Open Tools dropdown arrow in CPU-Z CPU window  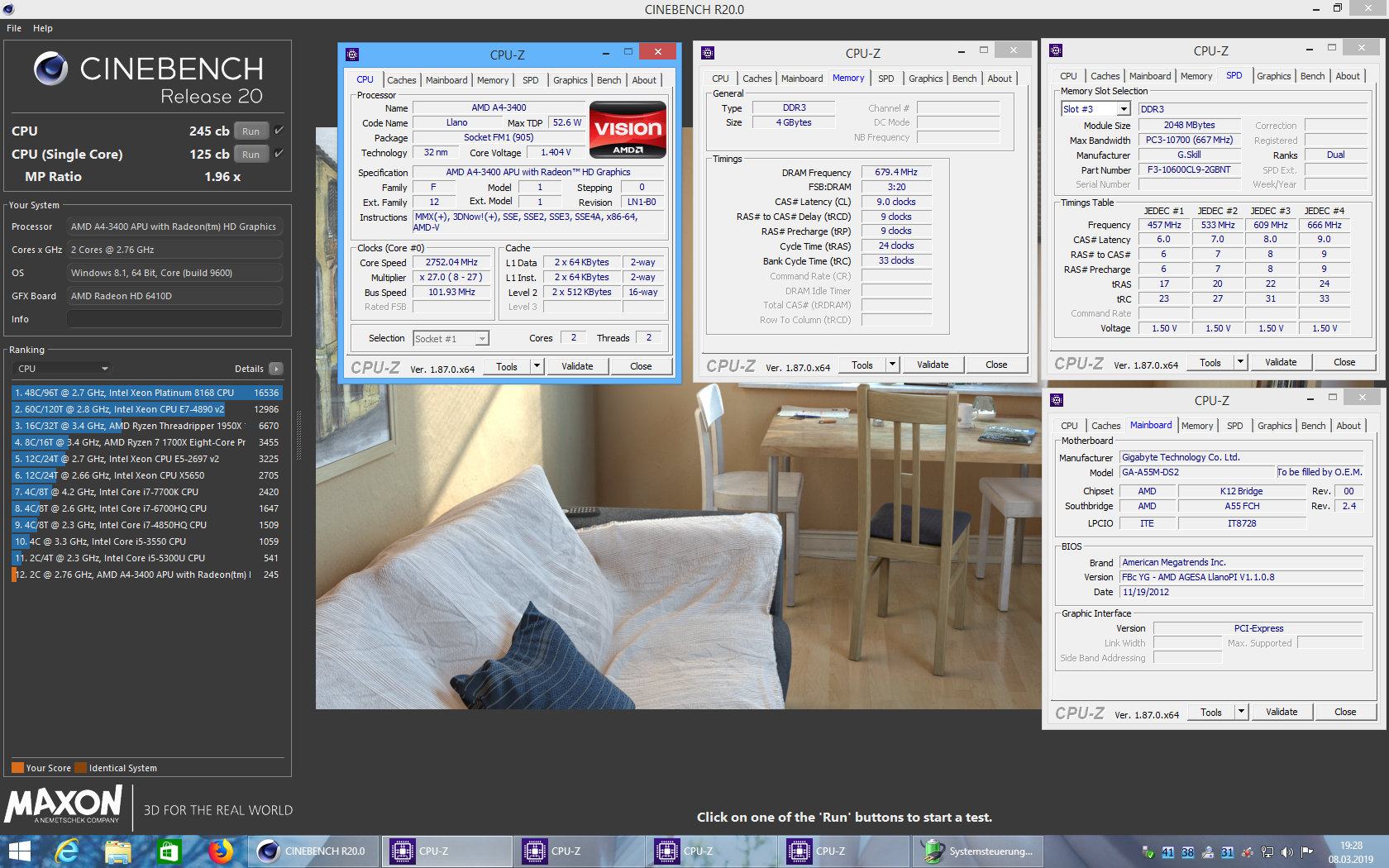click(537, 366)
